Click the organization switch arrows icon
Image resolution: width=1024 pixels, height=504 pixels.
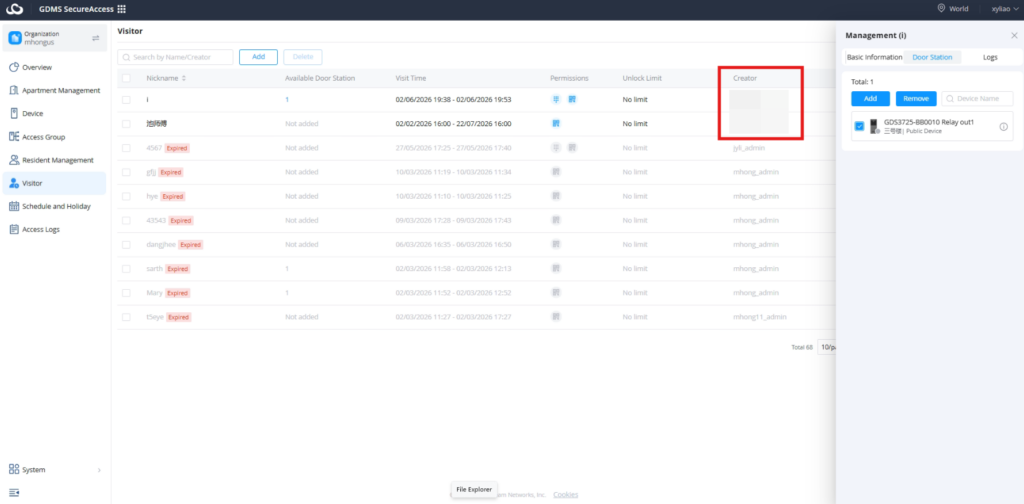(96, 38)
